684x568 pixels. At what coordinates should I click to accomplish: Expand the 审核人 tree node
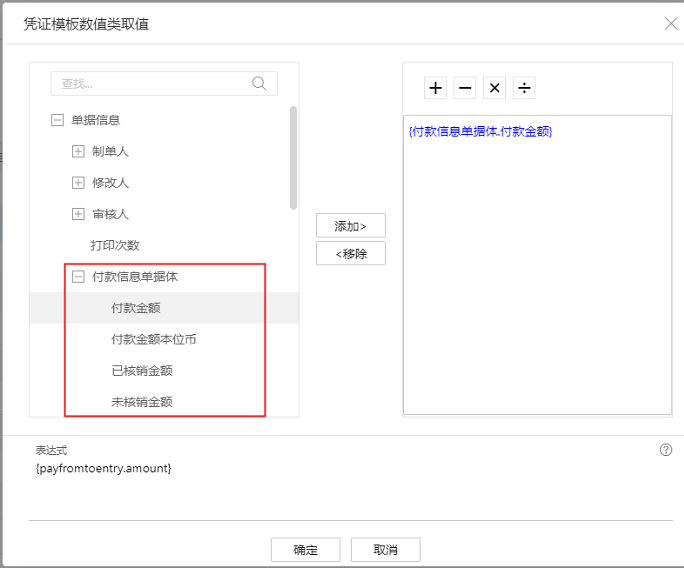(x=78, y=214)
